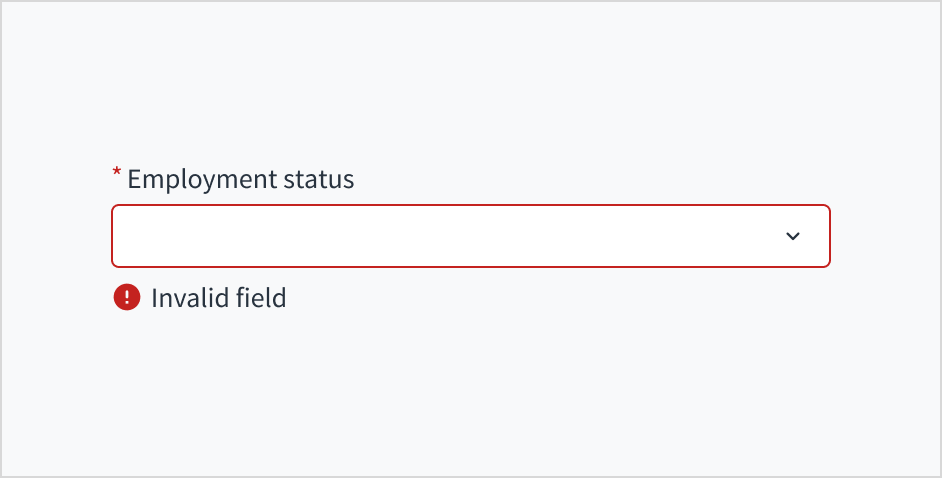The image size is (942, 478).
Task: Click the "Employment status" label
Action: pos(241,180)
